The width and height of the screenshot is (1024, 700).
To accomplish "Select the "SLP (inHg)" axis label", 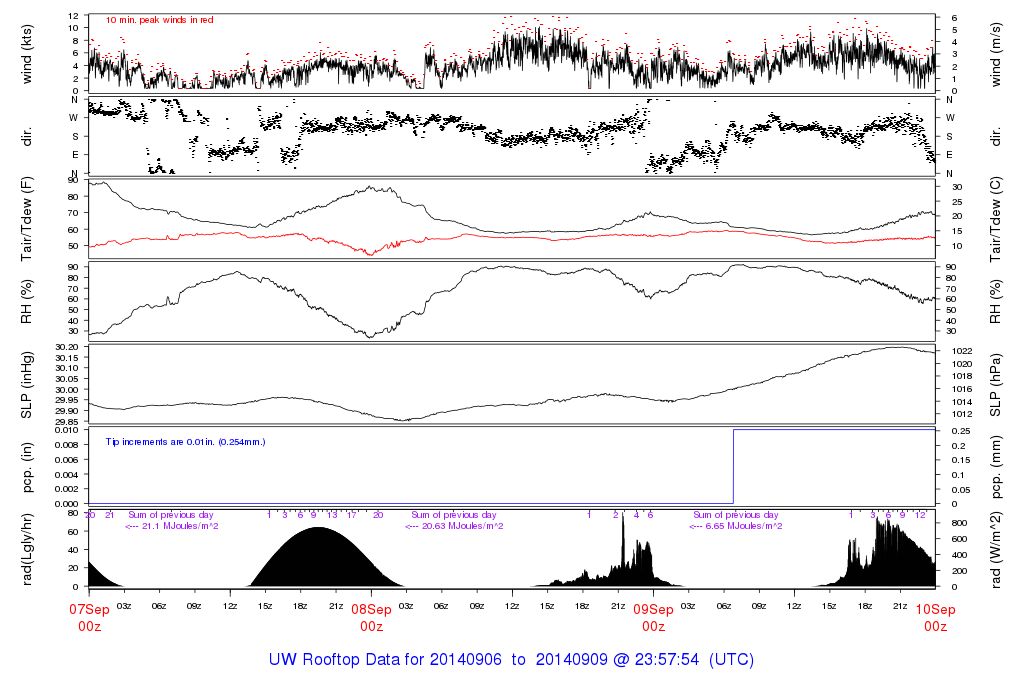I will pos(27,385).
